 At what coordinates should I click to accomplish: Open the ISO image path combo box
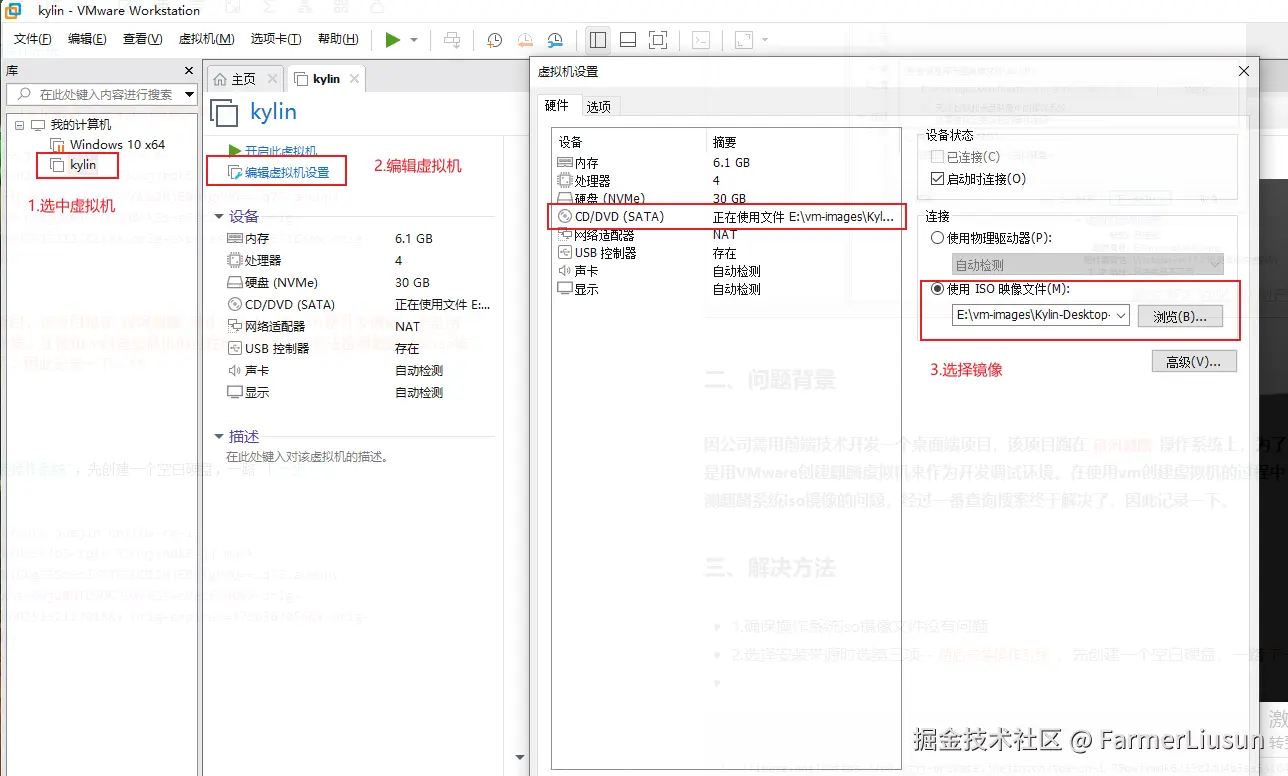tap(1040, 315)
